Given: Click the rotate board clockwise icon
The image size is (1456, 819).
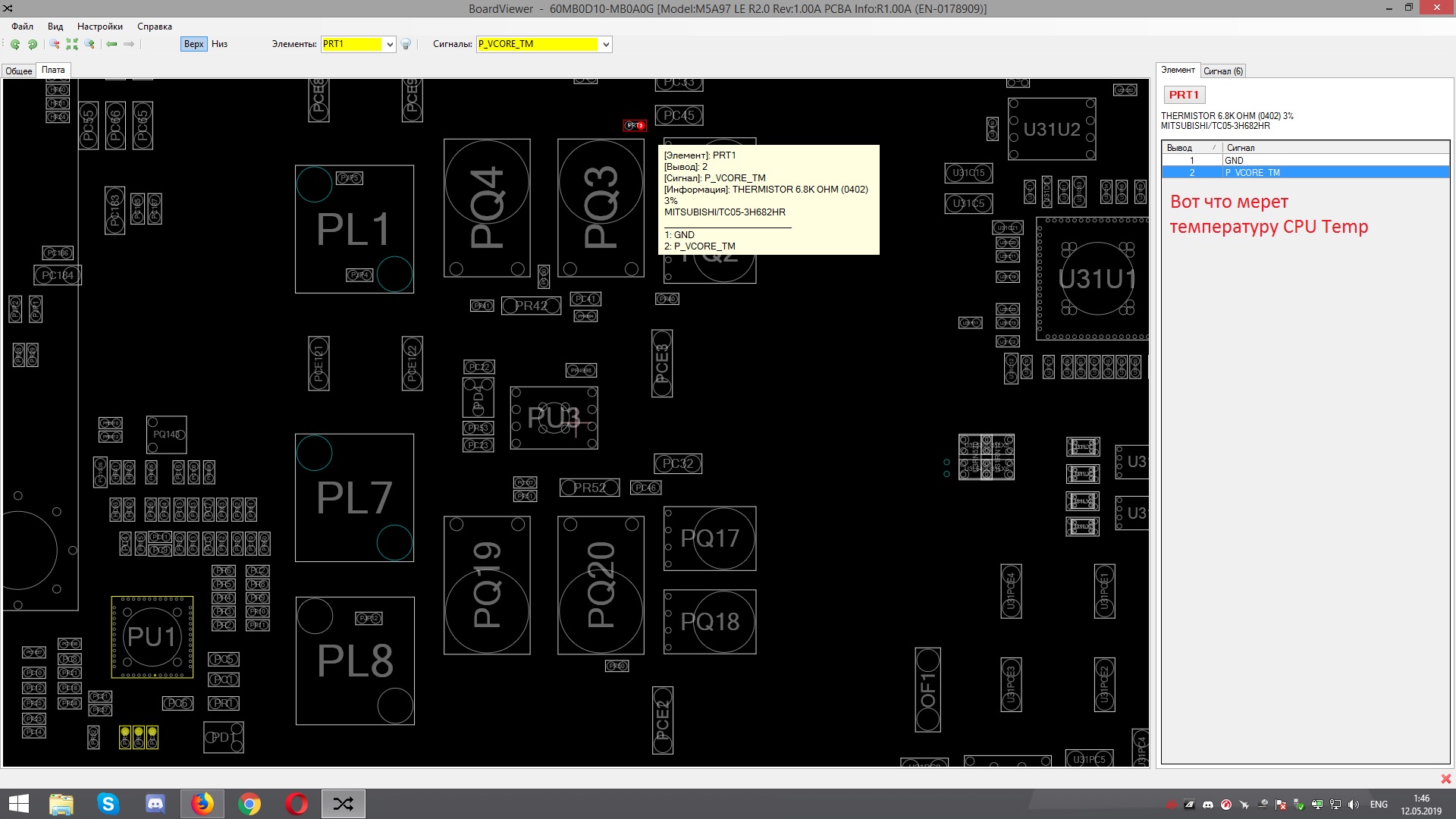Looking at the screenshot, I should [32, 44].
